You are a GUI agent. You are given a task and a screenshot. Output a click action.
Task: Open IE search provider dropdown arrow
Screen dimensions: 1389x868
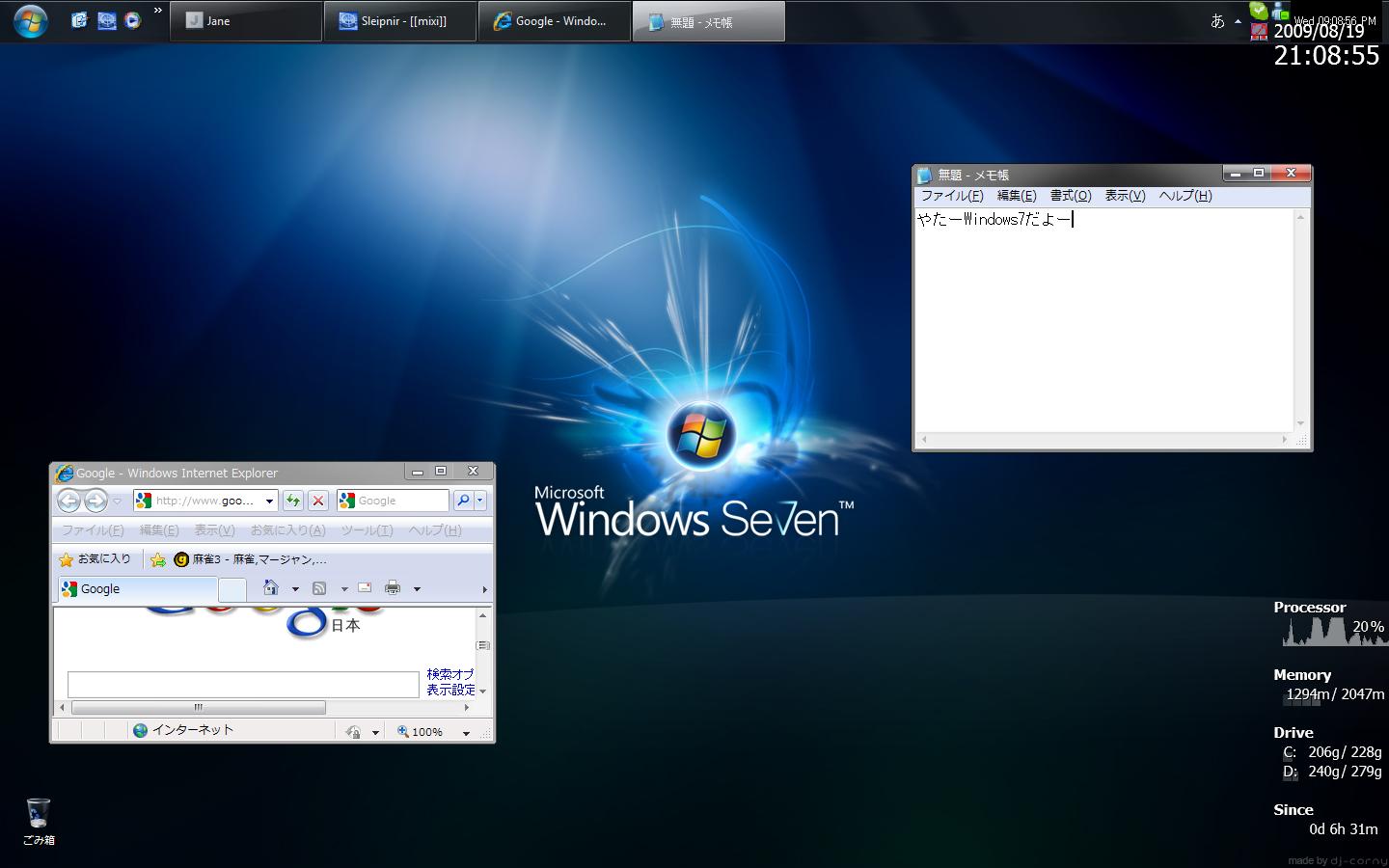pos(479,501)
